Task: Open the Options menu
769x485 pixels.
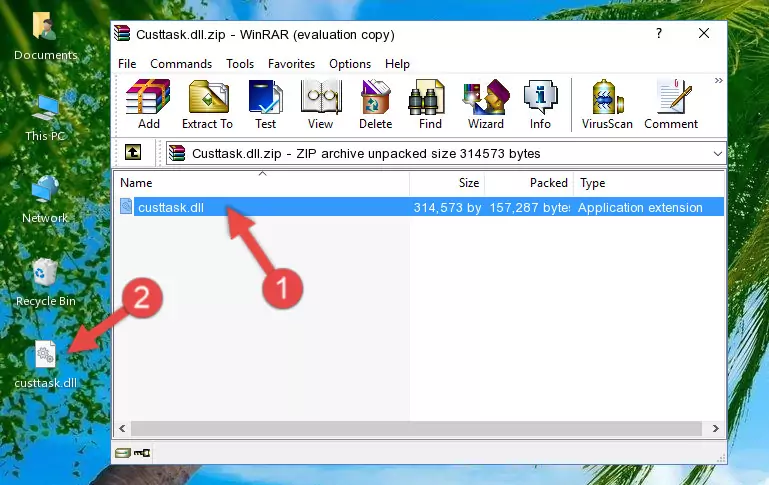Action: [x=350, y=64]
